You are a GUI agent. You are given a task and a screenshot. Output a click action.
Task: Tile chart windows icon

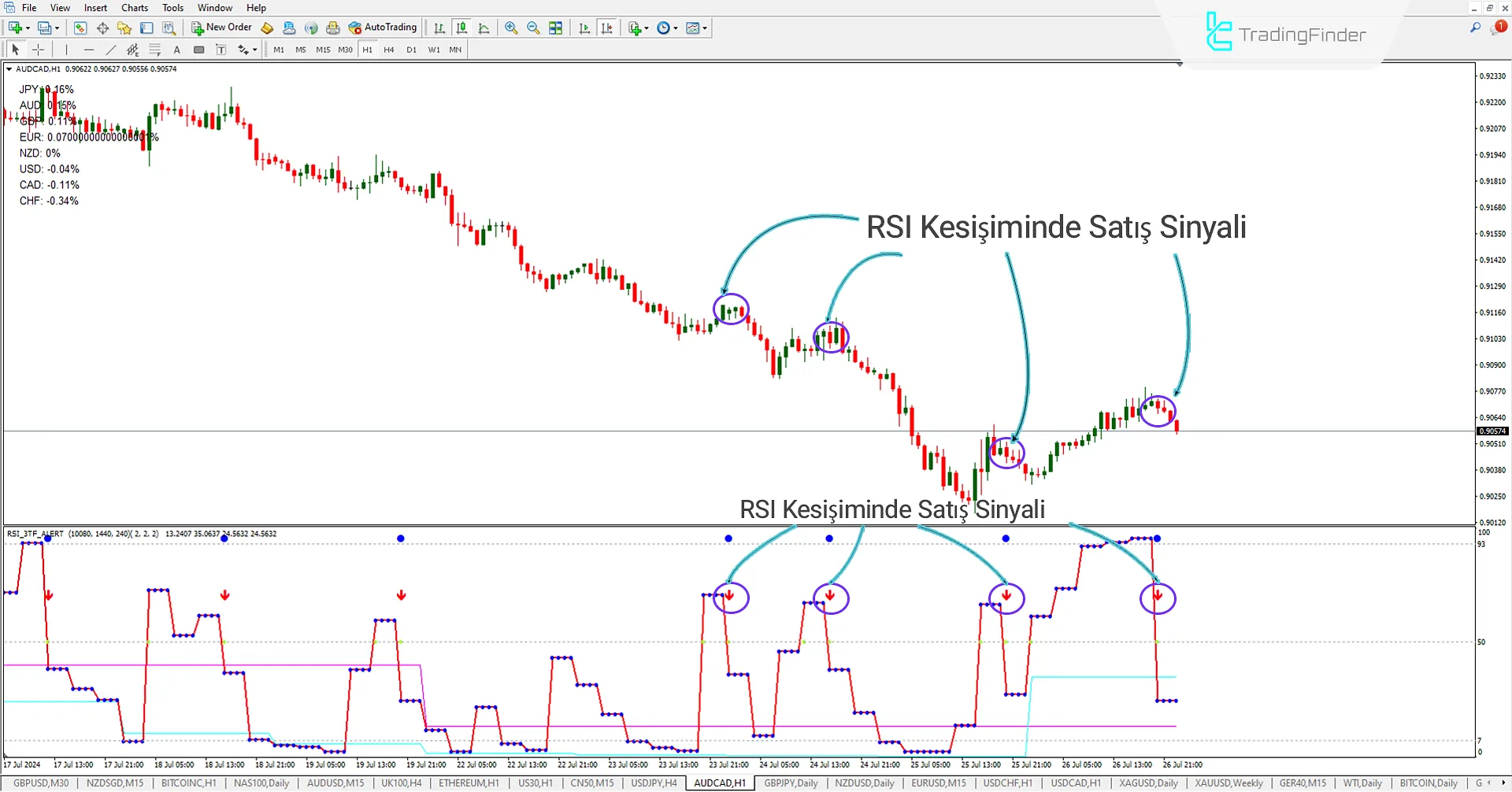(x=556, y=28)
